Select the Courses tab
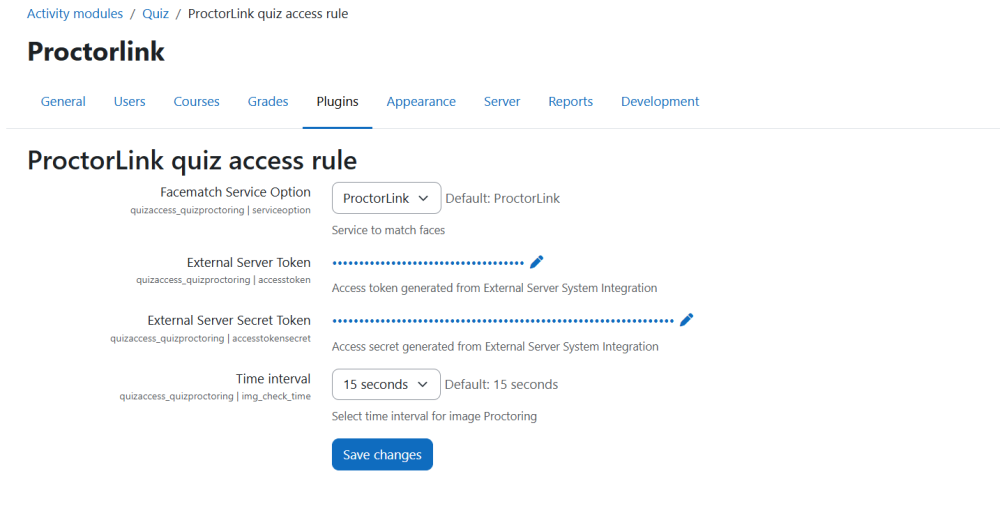 coord(196,101)
